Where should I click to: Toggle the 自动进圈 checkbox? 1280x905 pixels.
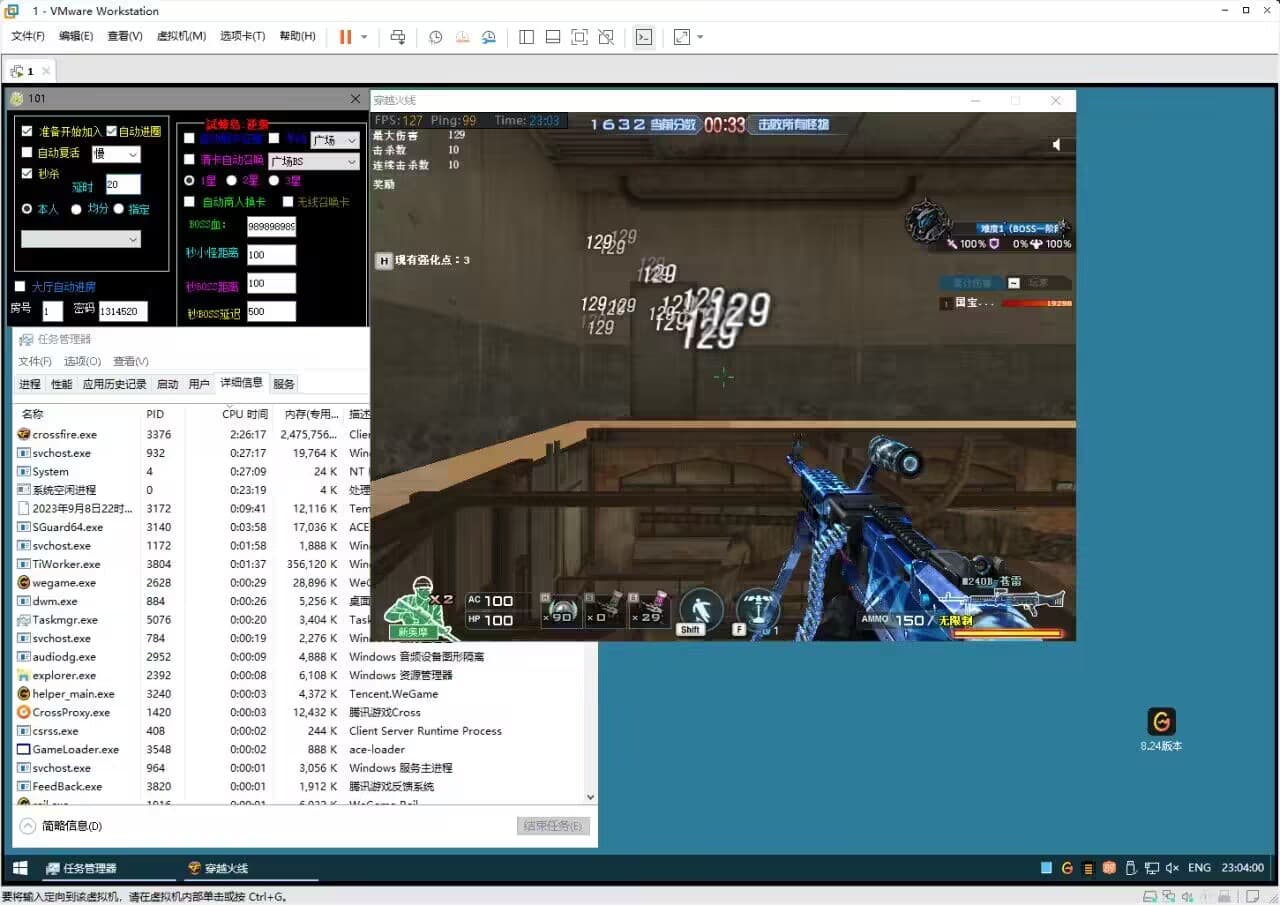point(112,131)
